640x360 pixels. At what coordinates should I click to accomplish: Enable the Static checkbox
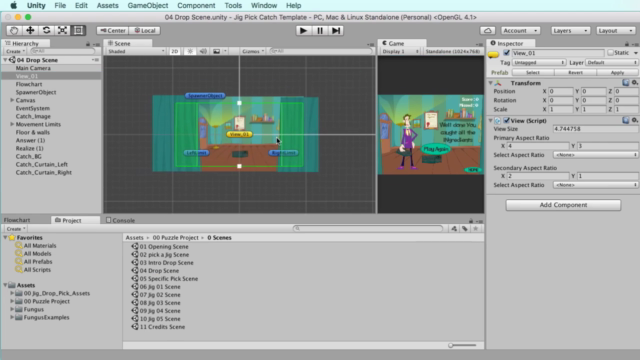610,53
